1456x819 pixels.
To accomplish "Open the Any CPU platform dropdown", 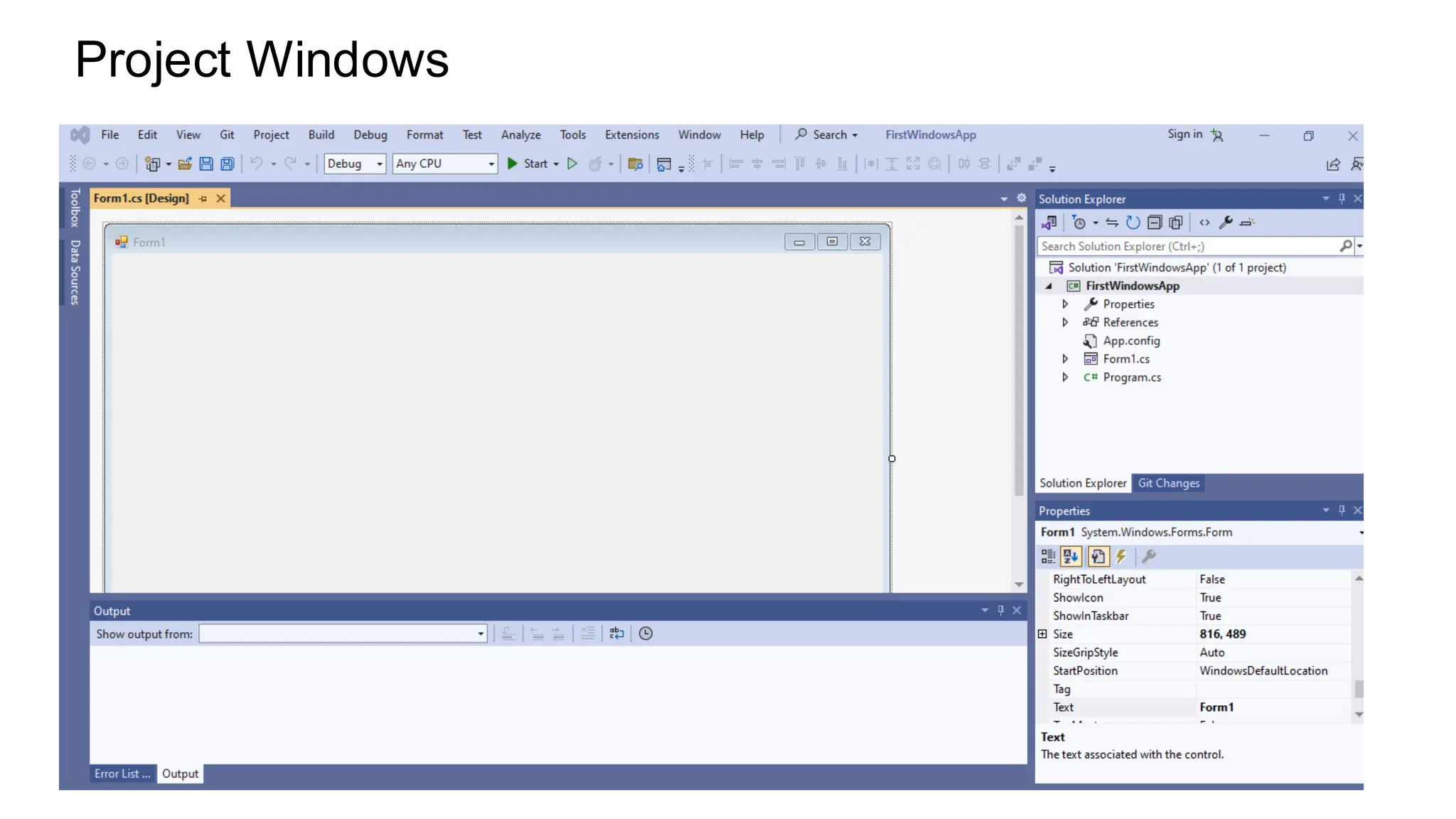I will click(445, 164).
